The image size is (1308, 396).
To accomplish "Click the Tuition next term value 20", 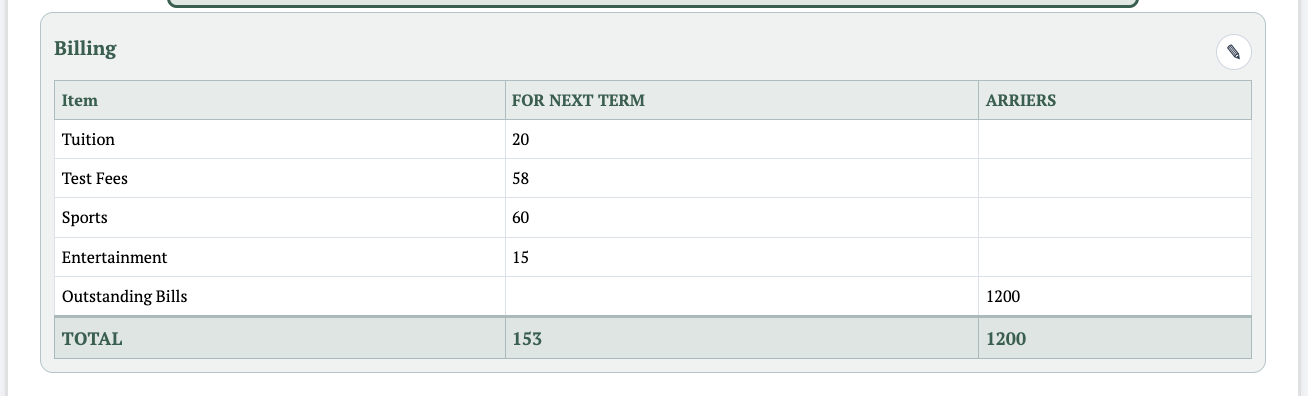I will (x=520, y=139).
